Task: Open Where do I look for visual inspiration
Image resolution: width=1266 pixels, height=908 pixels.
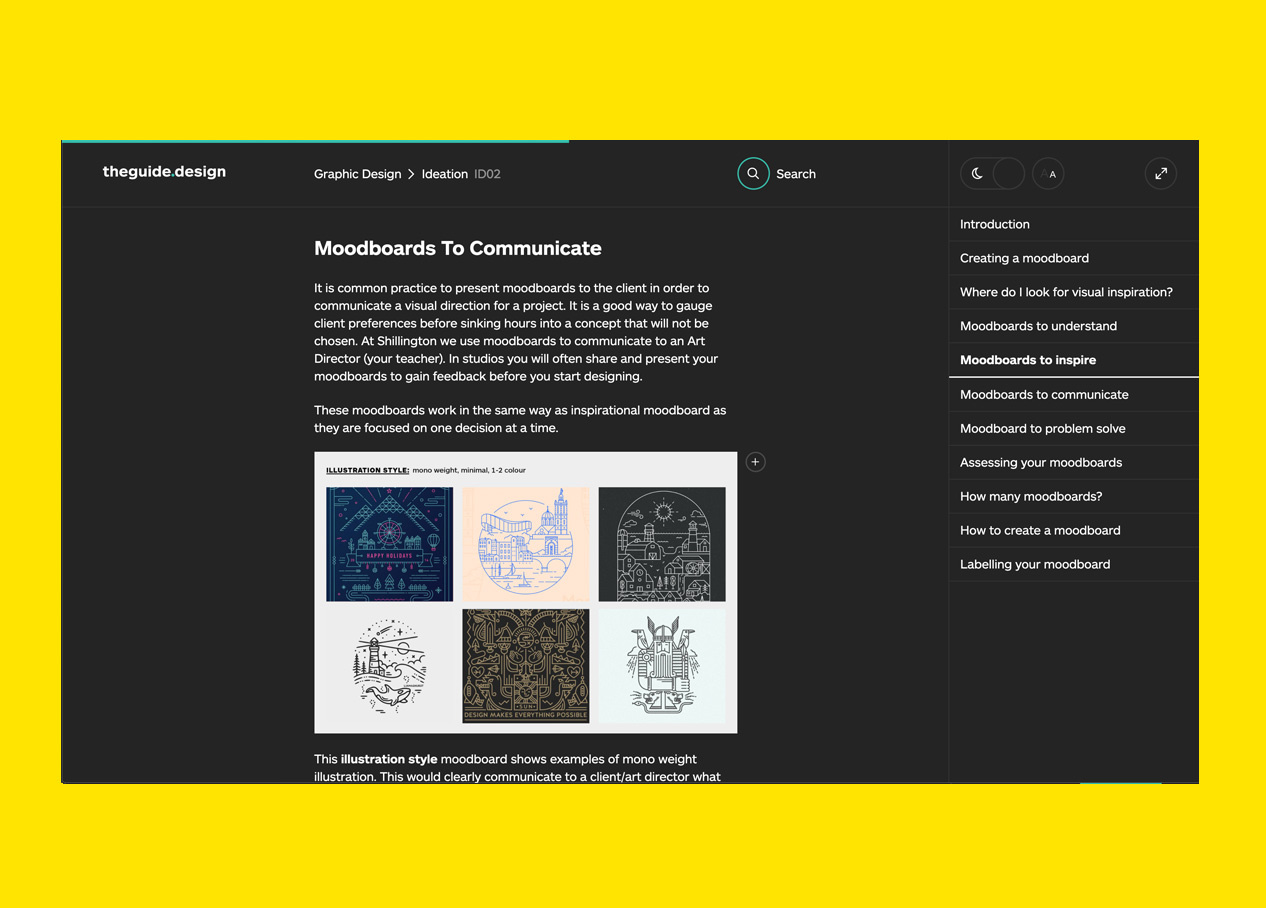Action: pyautogui.click(x=1066, y=292)
